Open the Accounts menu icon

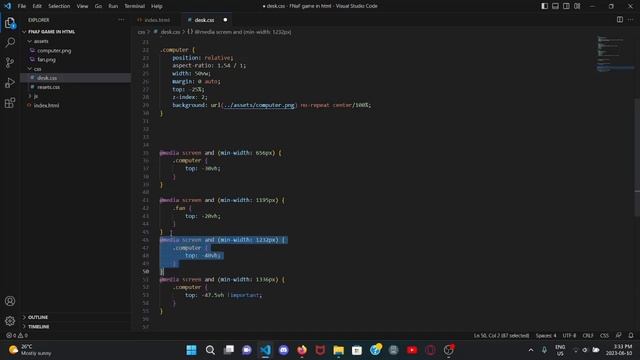pos(10,301)
